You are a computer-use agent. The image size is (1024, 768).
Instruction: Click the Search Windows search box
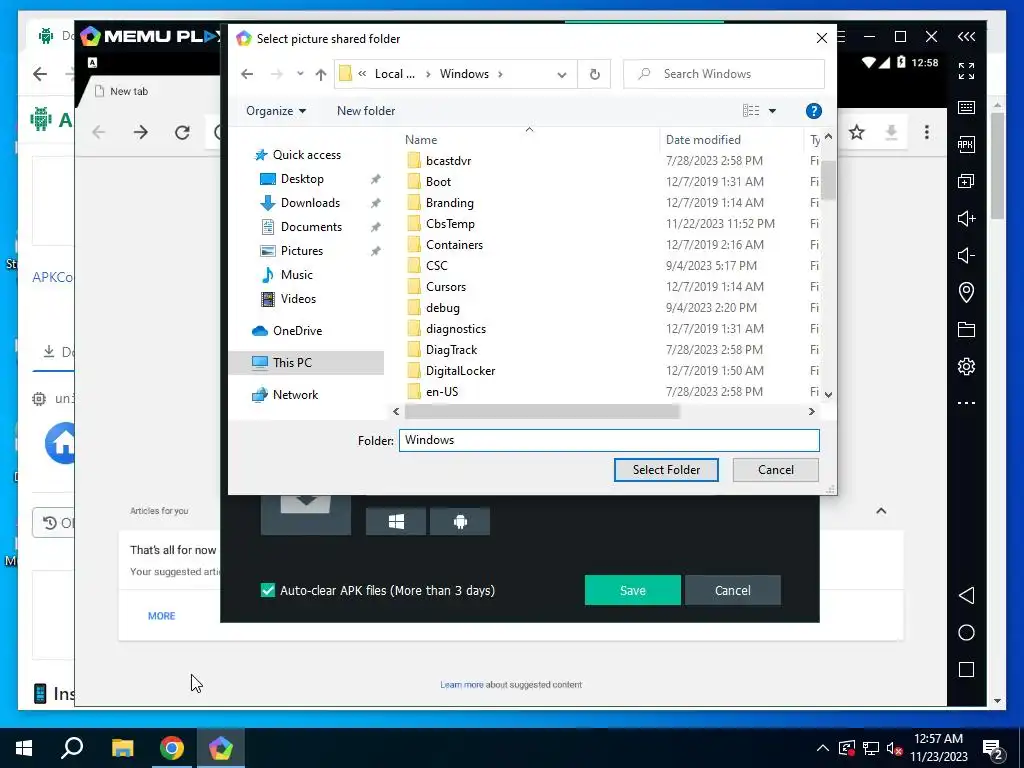pos(724,74)
